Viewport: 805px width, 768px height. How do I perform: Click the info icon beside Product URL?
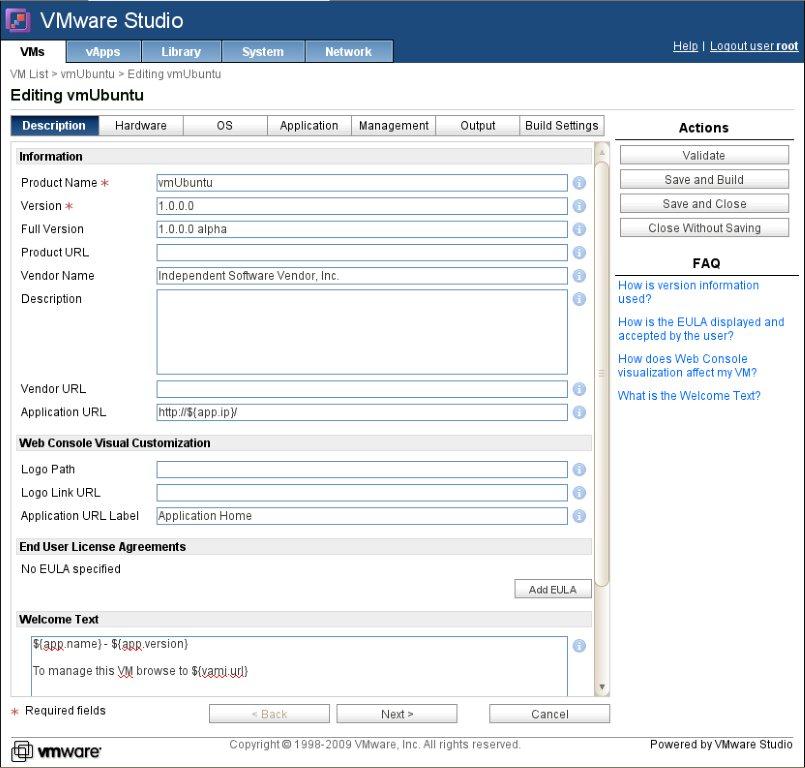579,253
